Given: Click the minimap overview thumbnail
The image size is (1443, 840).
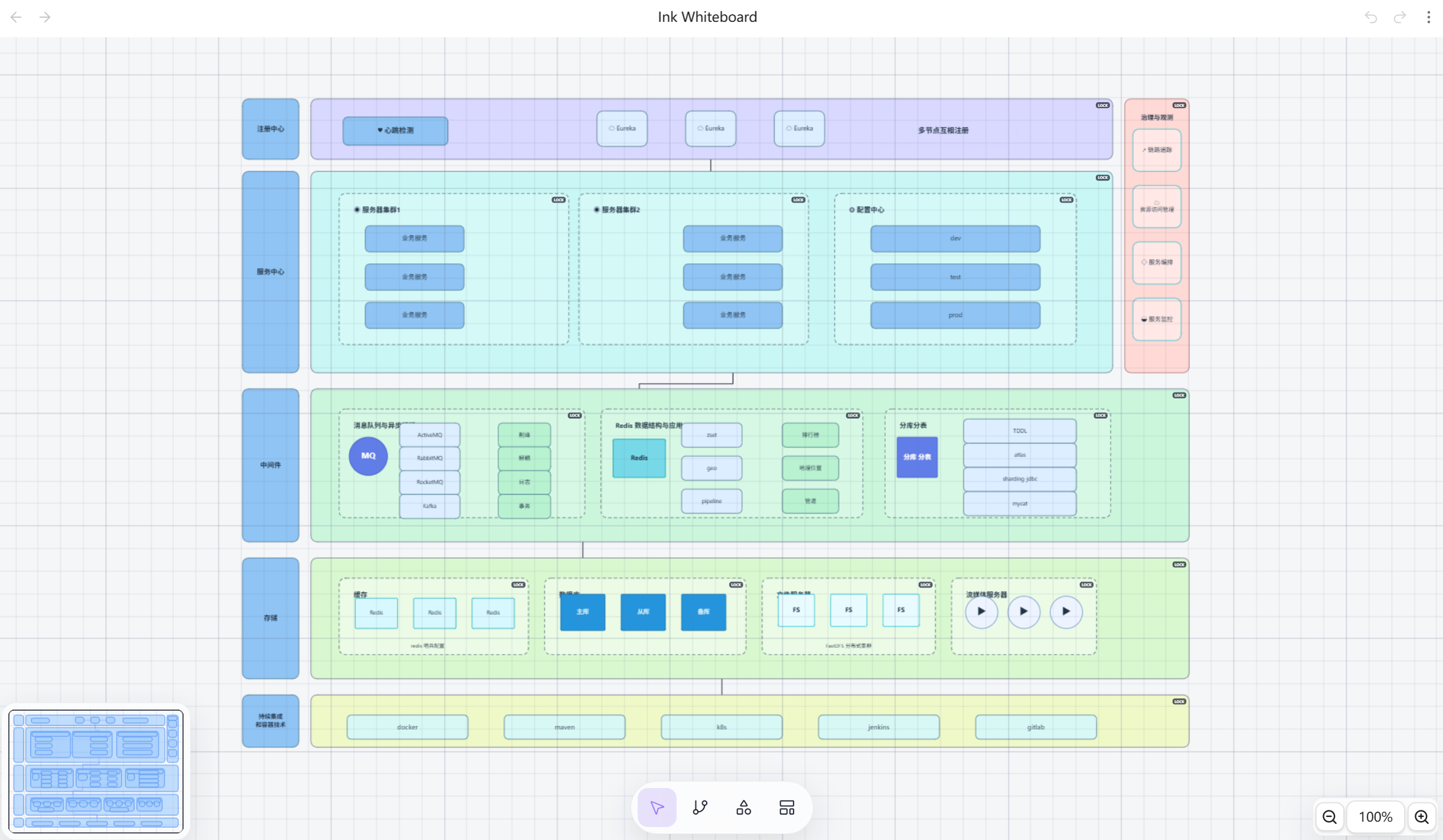Looking at the screenshot, I should 96,771.
